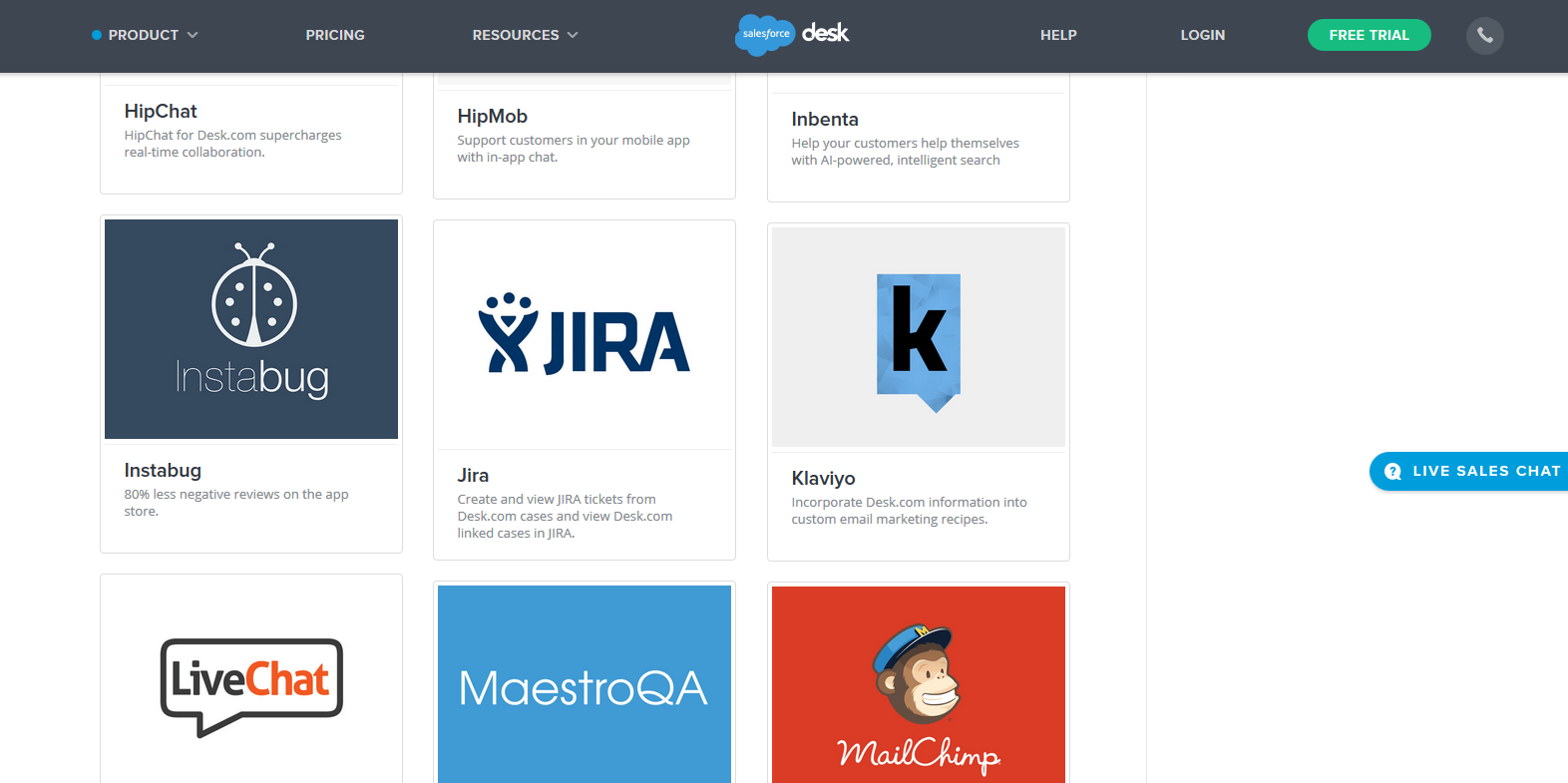Click 'Support customers in your mobile app' text
The width and height of the screenshot is (1568, 783).
[574, 149]
